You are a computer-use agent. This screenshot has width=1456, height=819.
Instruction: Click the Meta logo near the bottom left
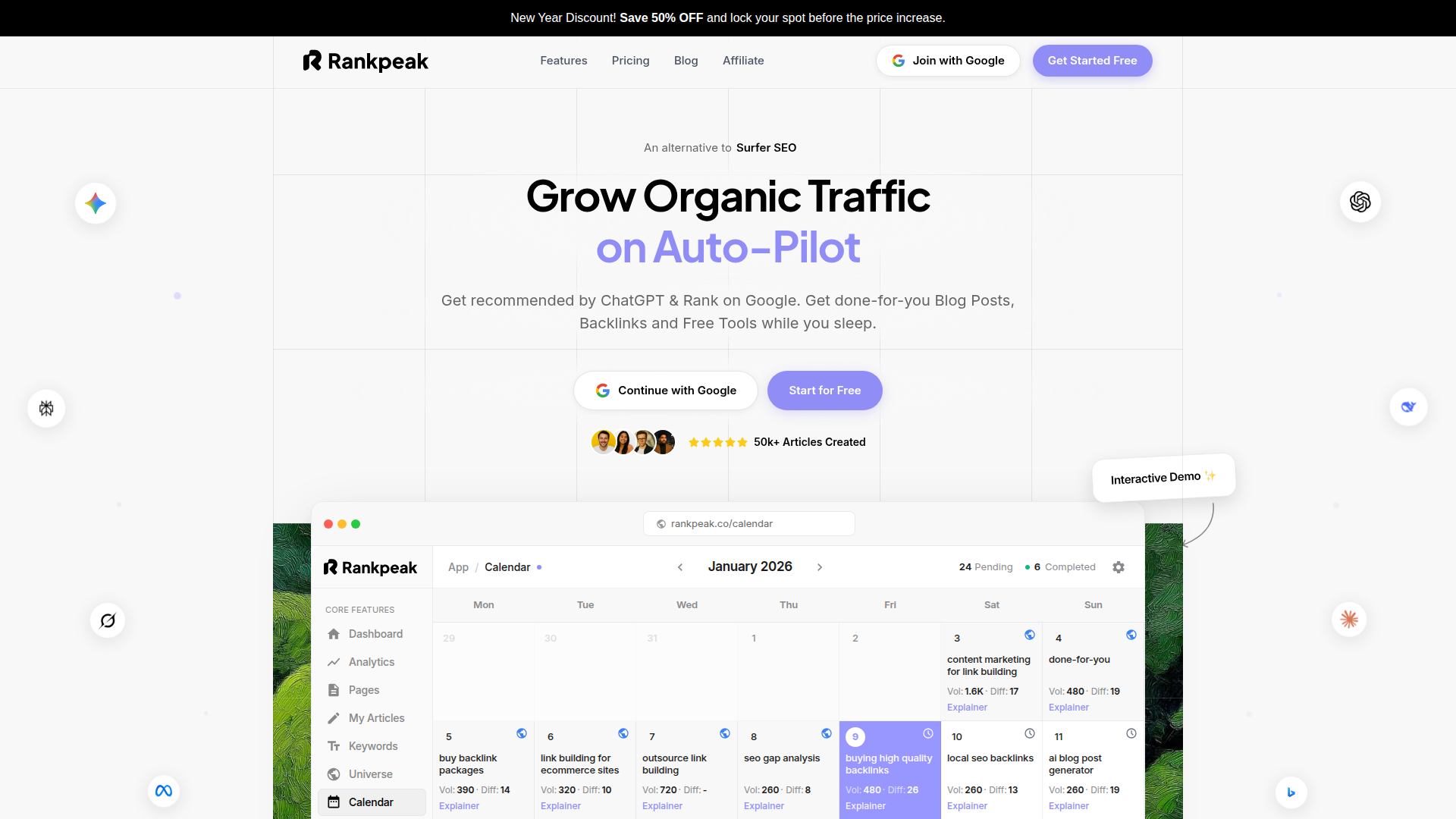[x=164, y=791]
